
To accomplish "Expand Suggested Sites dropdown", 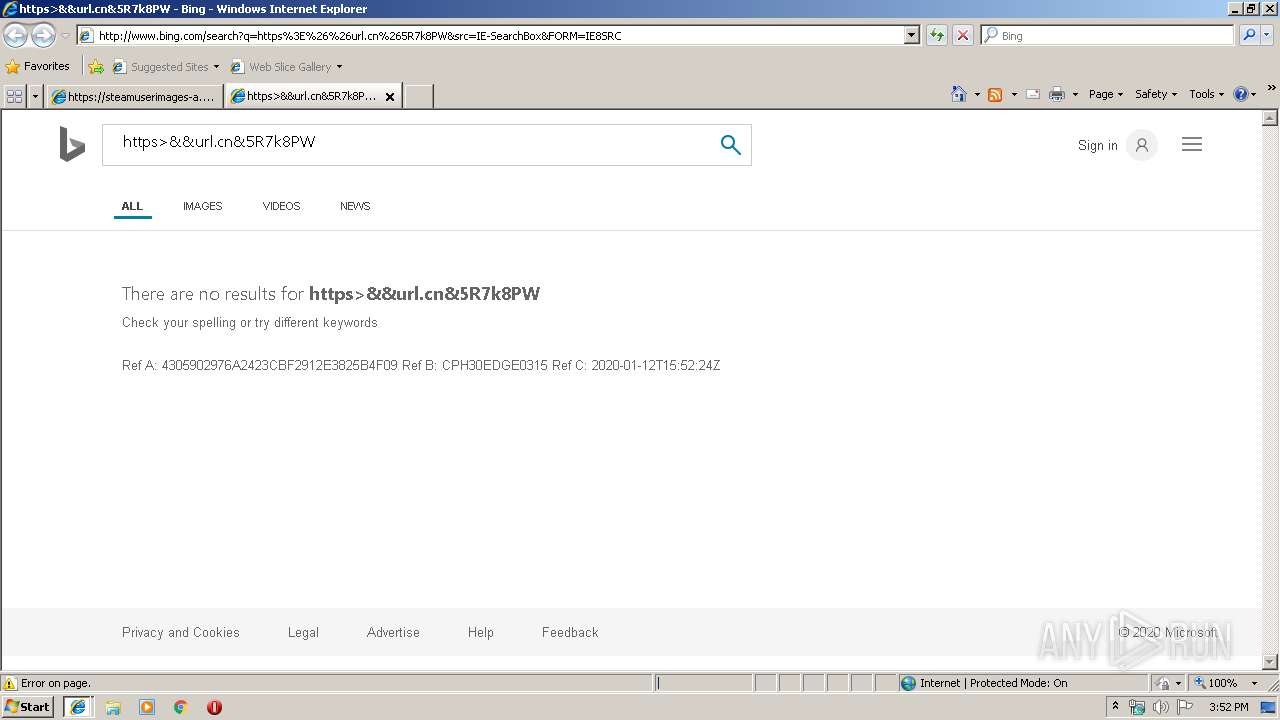I will point(216,67).
